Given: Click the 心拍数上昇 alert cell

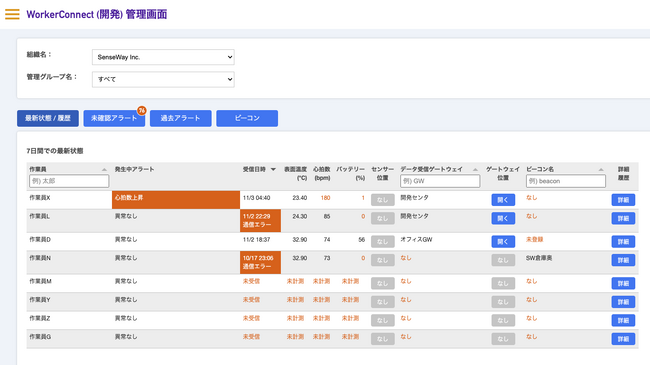Looking at the screenshot, I should 176,200.
